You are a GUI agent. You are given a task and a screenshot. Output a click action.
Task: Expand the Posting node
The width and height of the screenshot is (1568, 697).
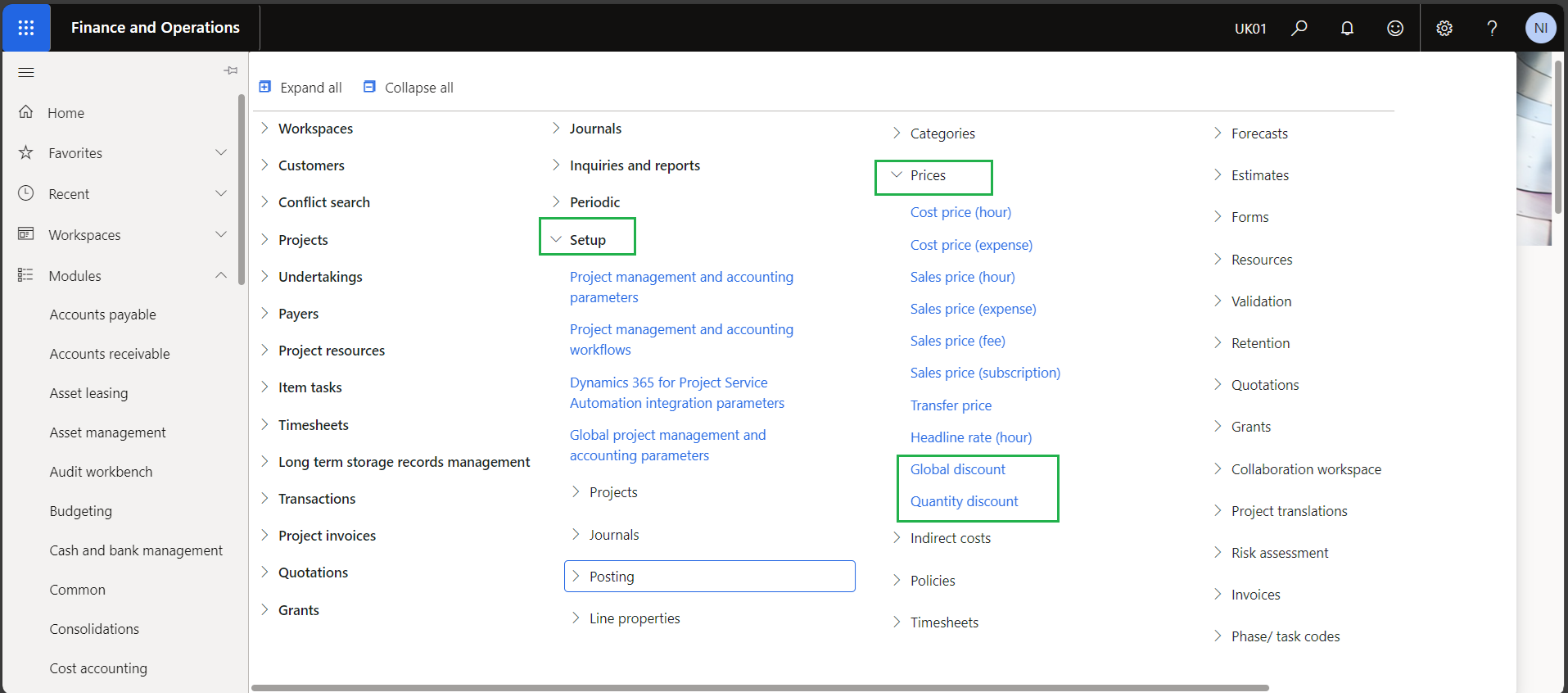[576, 576]
